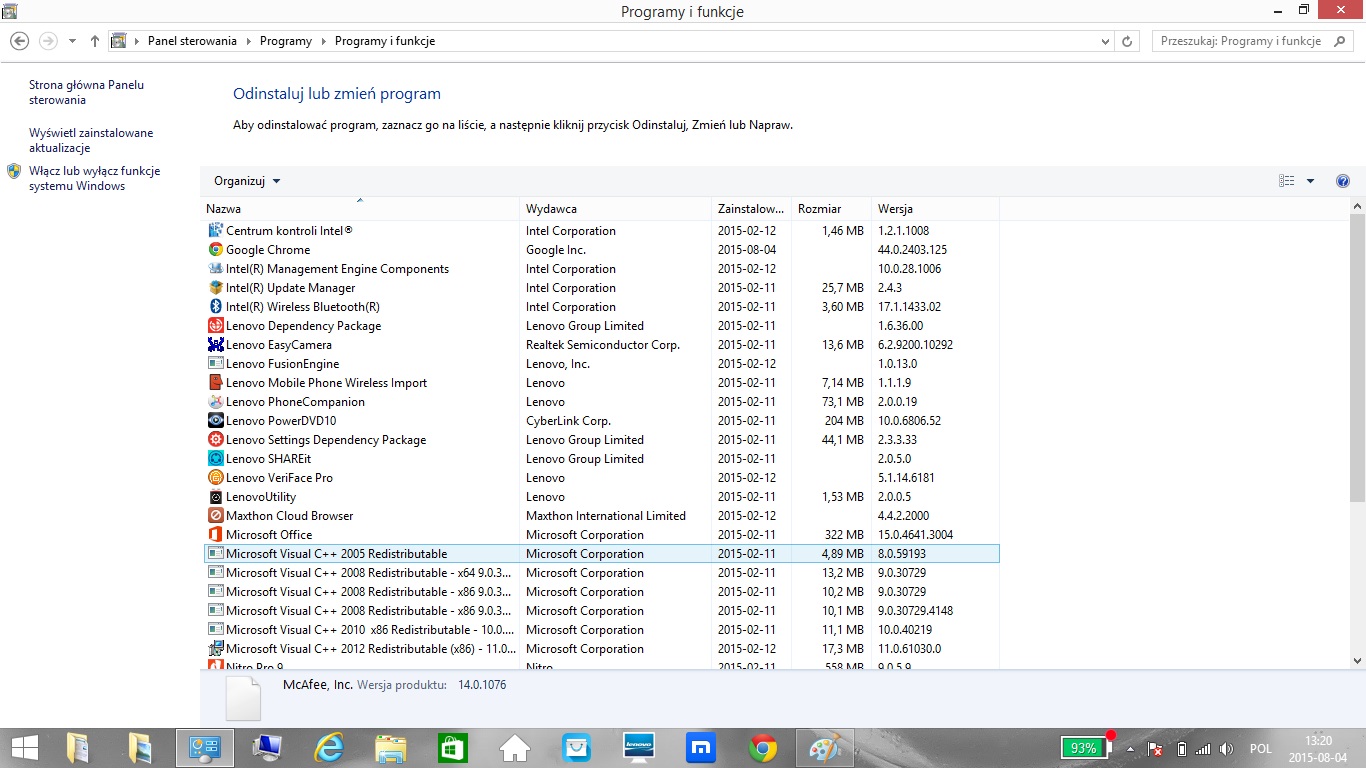The image size is (1366, 768).
Task: Select the Lenovo FusionEngine entry
Action: point(601,364)
